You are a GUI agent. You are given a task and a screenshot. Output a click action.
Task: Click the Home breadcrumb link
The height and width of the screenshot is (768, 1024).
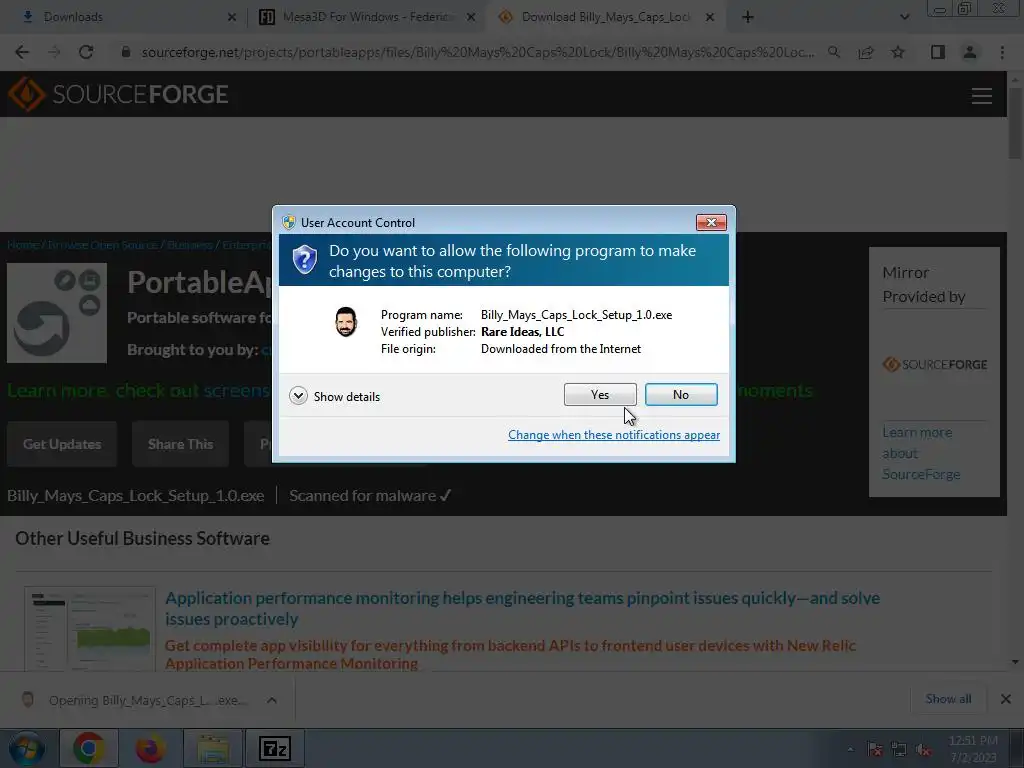(x=23, y=245)
